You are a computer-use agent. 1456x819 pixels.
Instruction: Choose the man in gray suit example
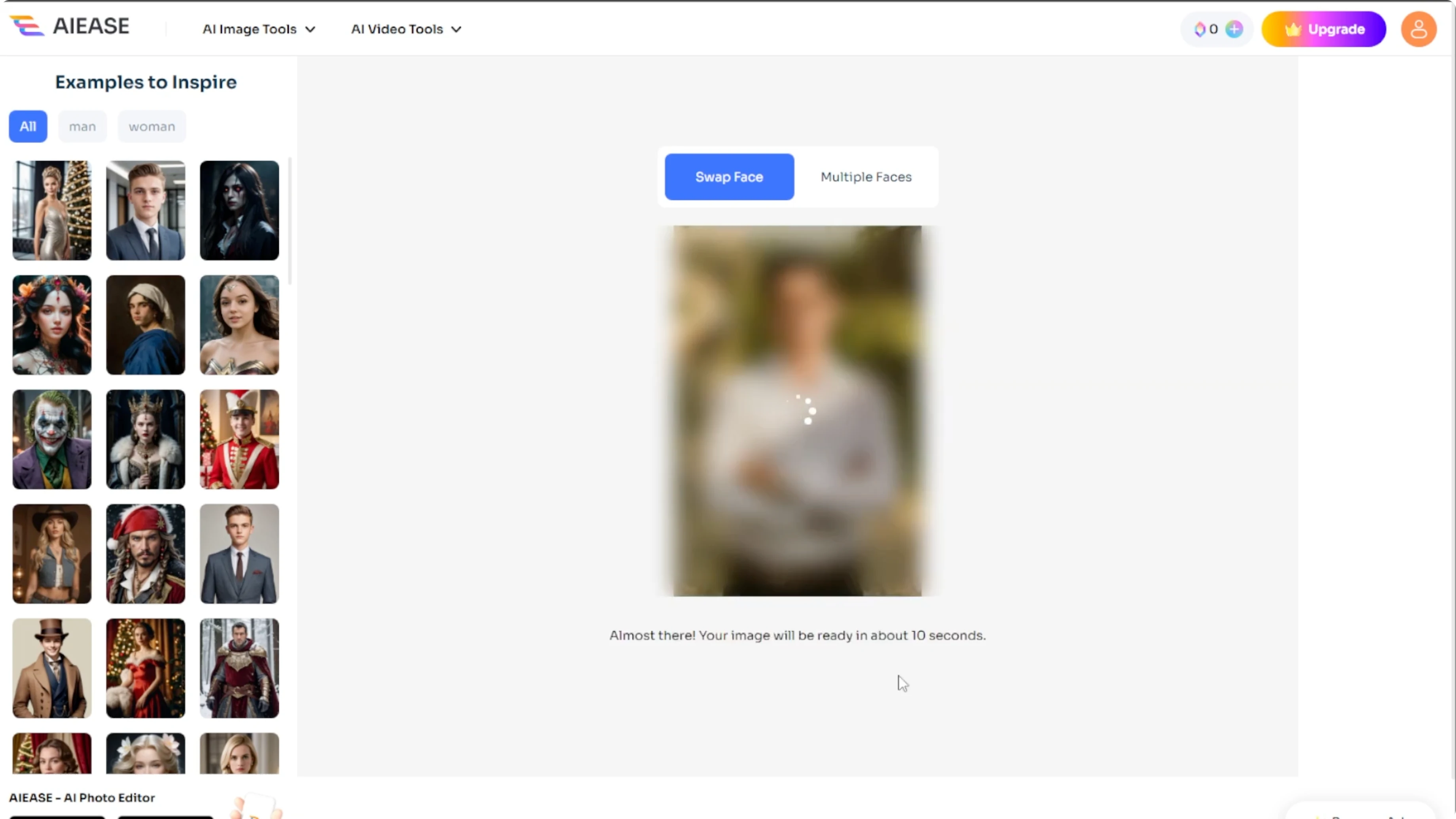click(x=240, y=554)
